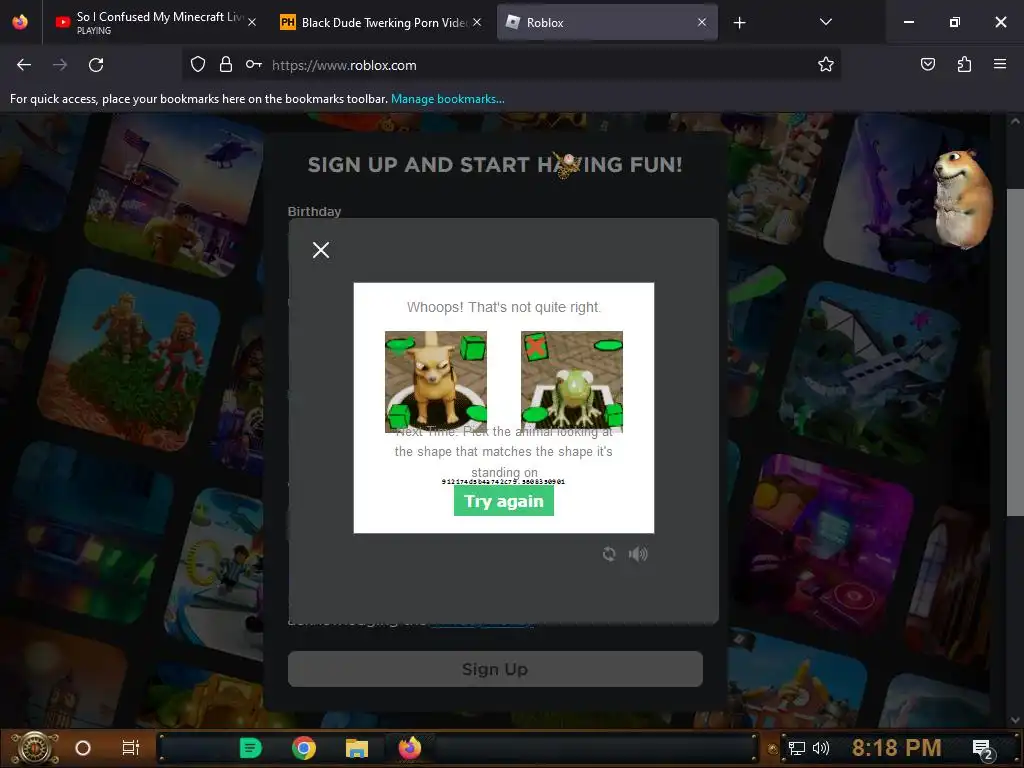Select the dog captcha image
1024x768 pixels.
pyautogui.click(x=436, y=382)
